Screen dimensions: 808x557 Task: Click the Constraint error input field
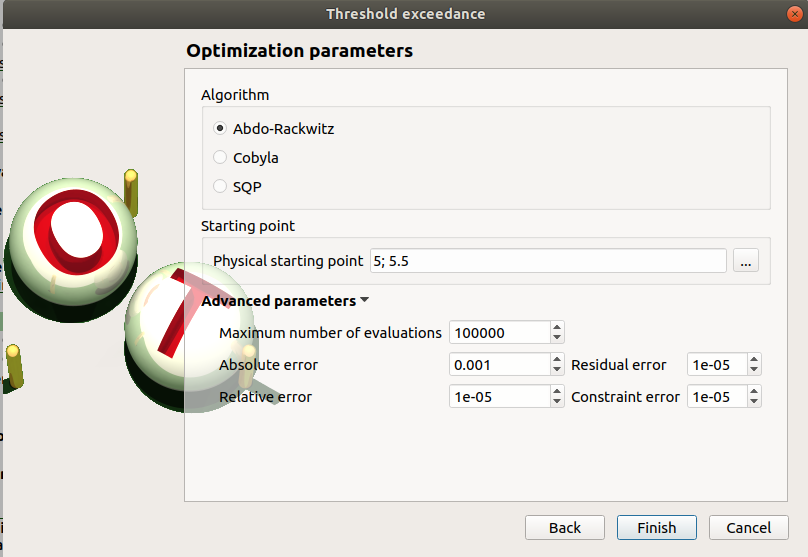[x=715, y=397]
